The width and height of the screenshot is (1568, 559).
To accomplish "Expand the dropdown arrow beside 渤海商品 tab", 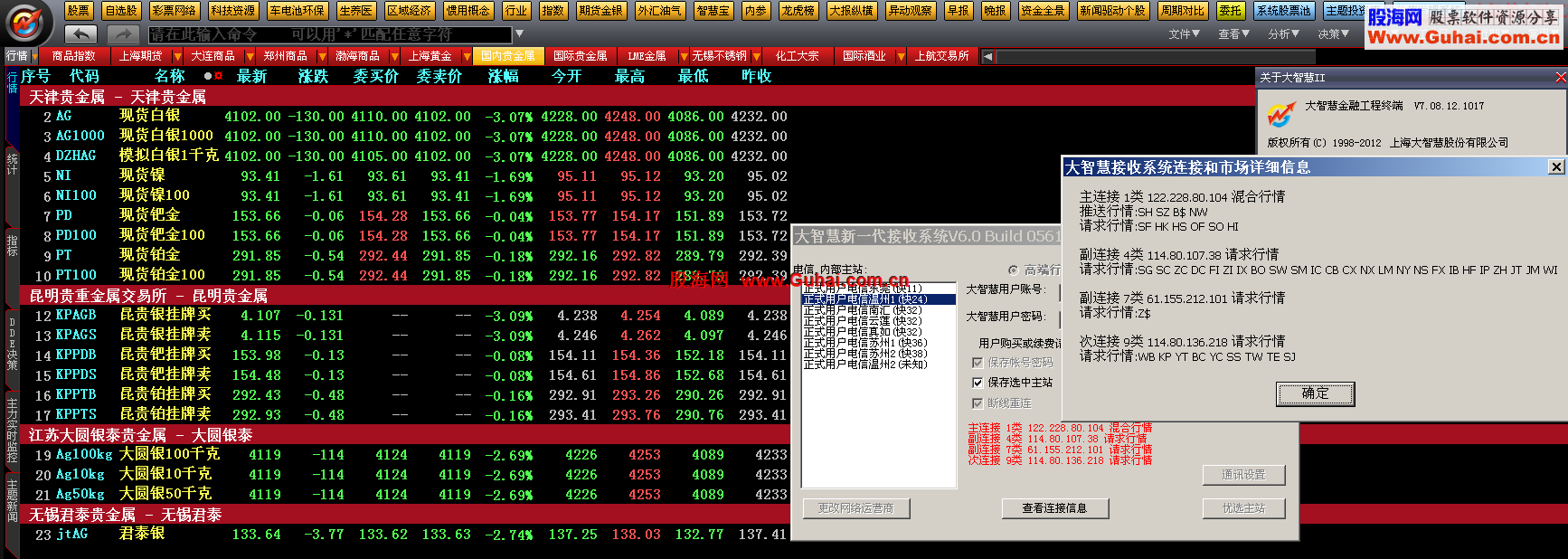I will [x=394, y=56].
